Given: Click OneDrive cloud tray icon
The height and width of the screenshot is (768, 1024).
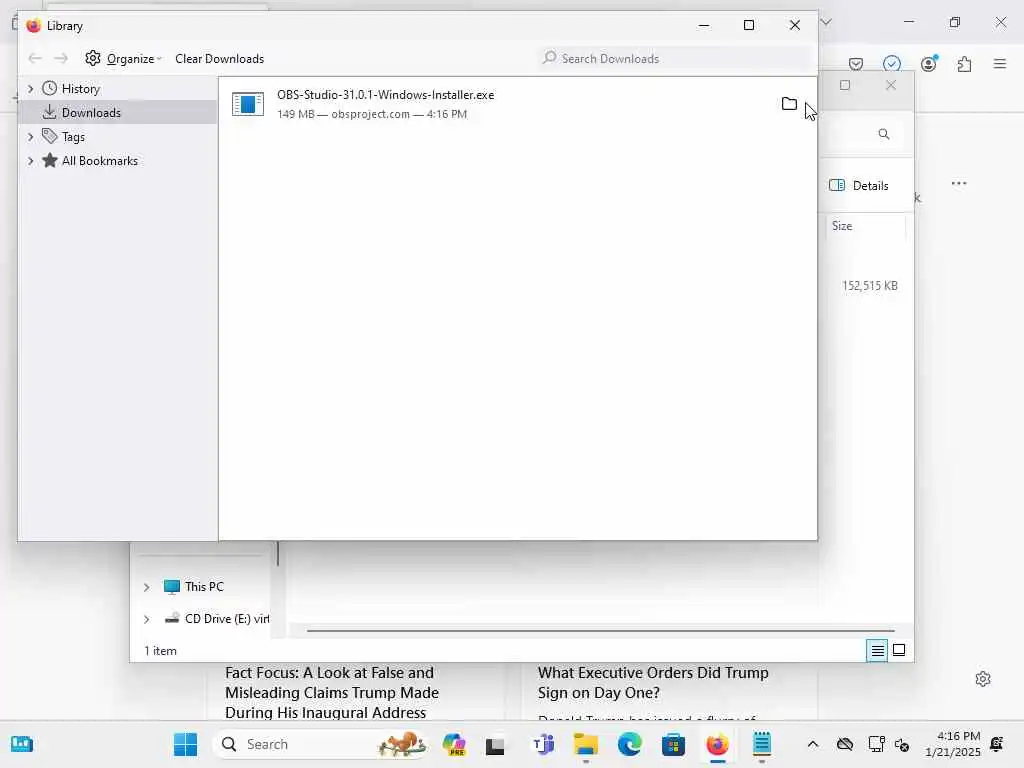Looking at the screenshot, I should click(845, 744).
